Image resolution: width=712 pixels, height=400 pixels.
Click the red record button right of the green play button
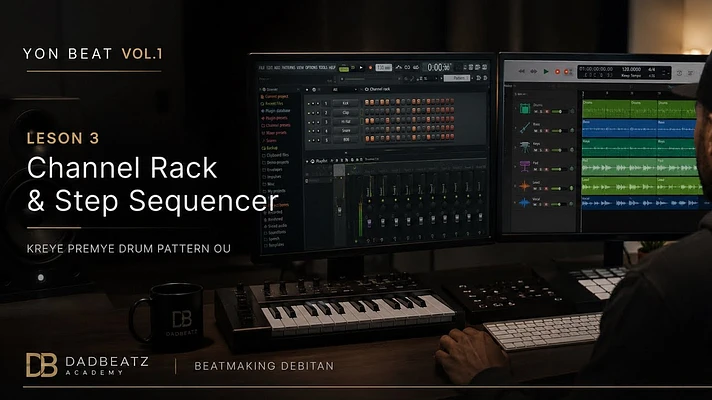[558, 72]
